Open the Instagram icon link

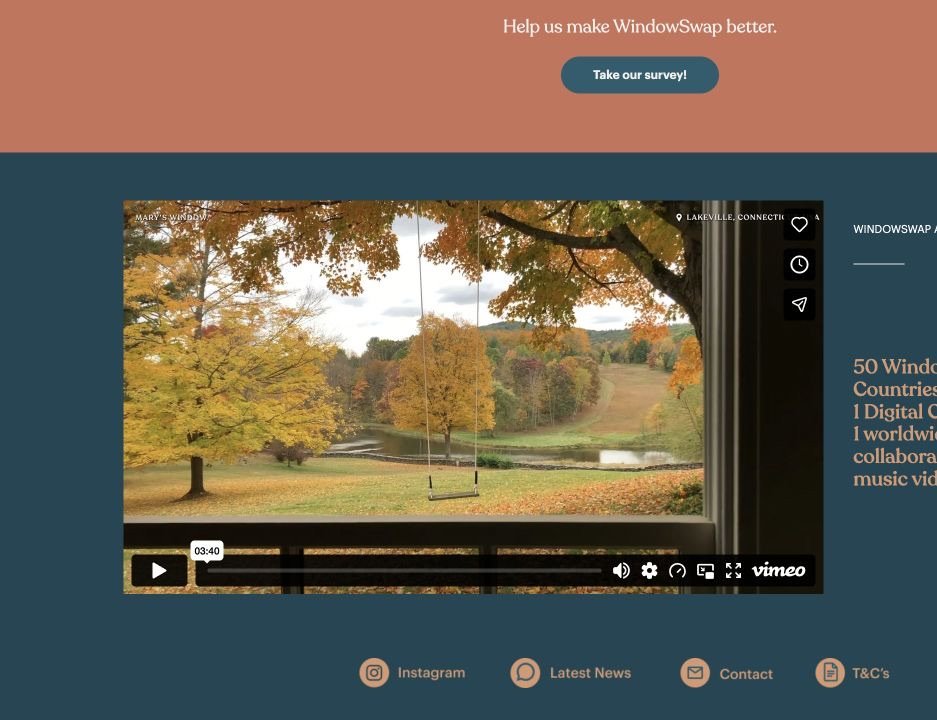[374, 673]
